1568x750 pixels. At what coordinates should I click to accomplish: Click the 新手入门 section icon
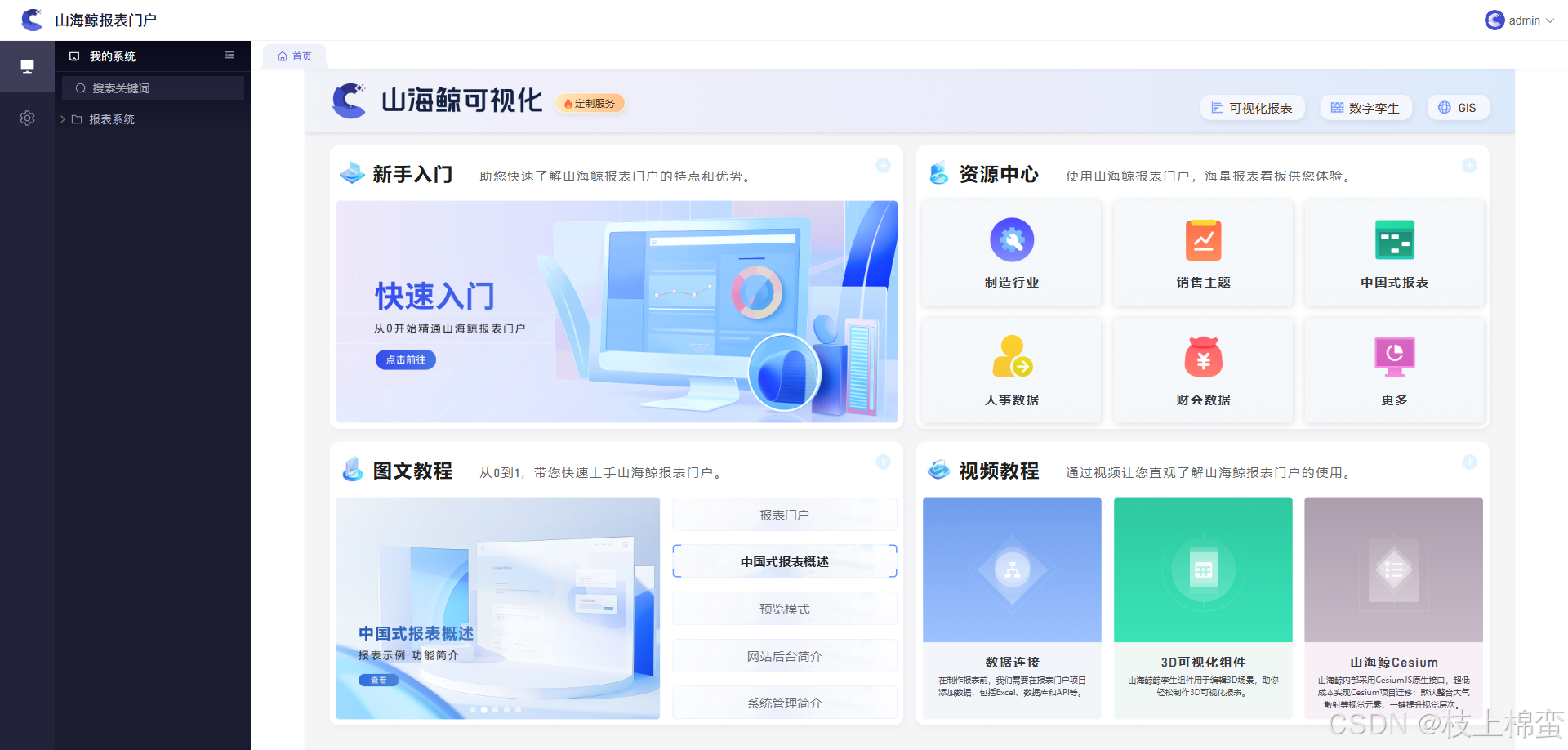coord(352,173)
